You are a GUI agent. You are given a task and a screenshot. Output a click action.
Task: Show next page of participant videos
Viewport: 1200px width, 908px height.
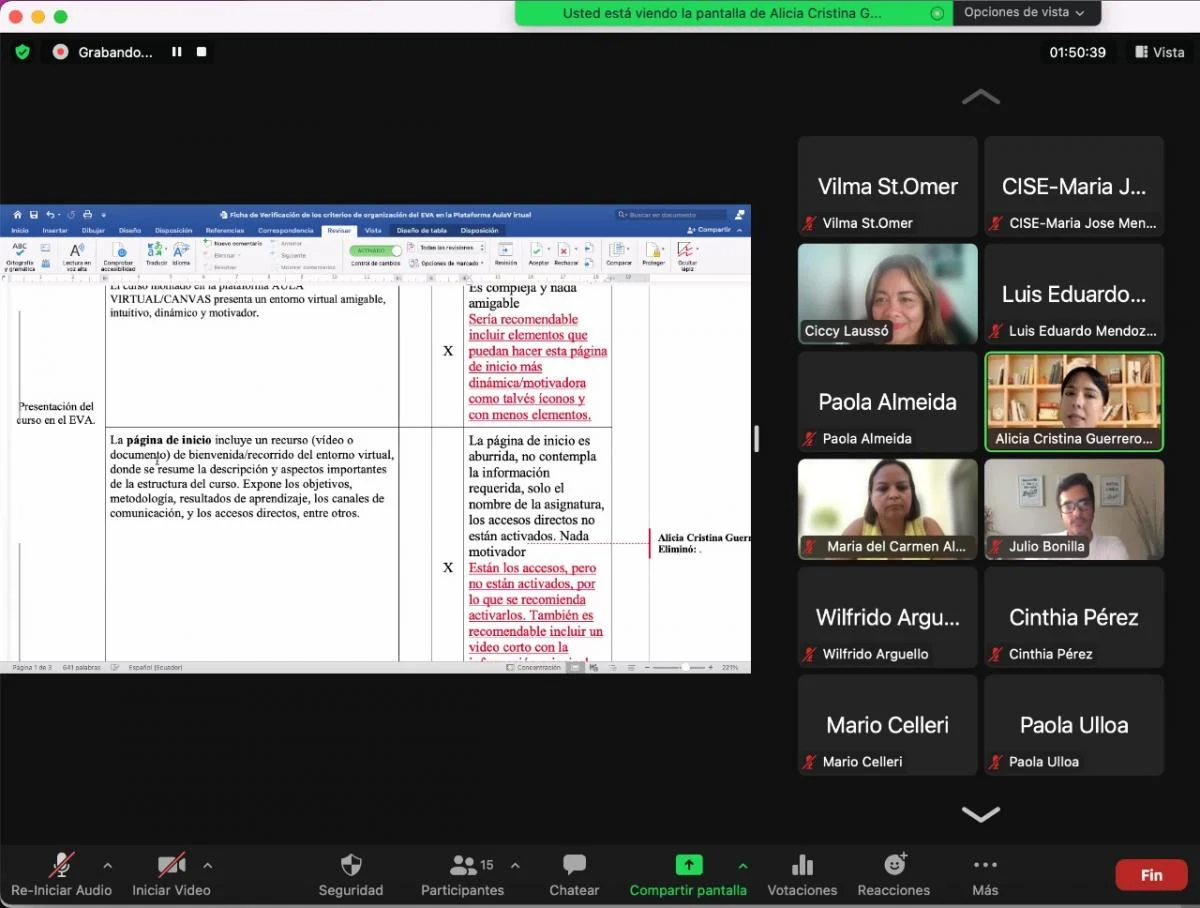[x=980, y=814]
